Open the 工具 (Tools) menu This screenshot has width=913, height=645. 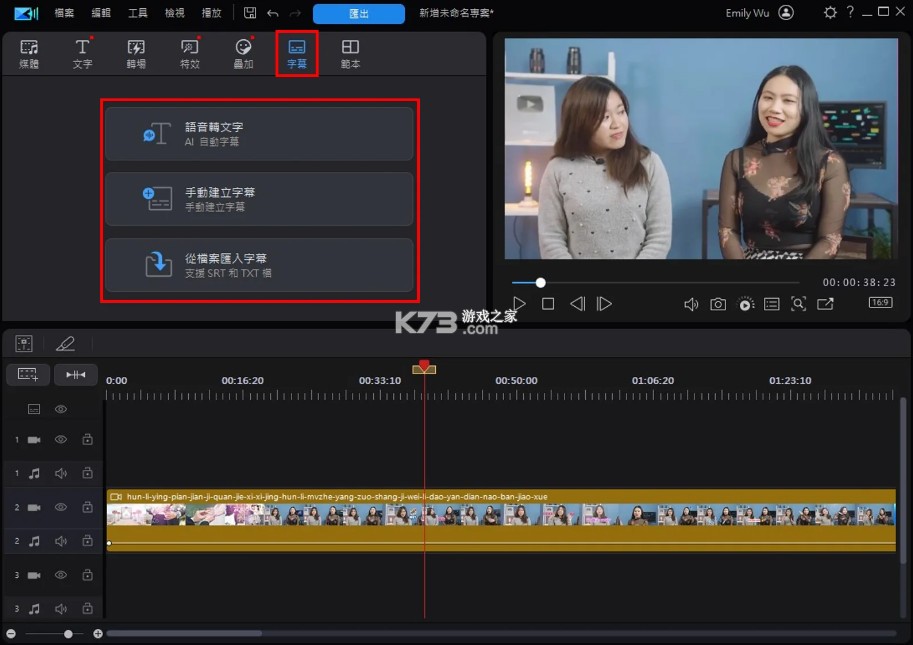pyautogui.click(x=139, y=13)
